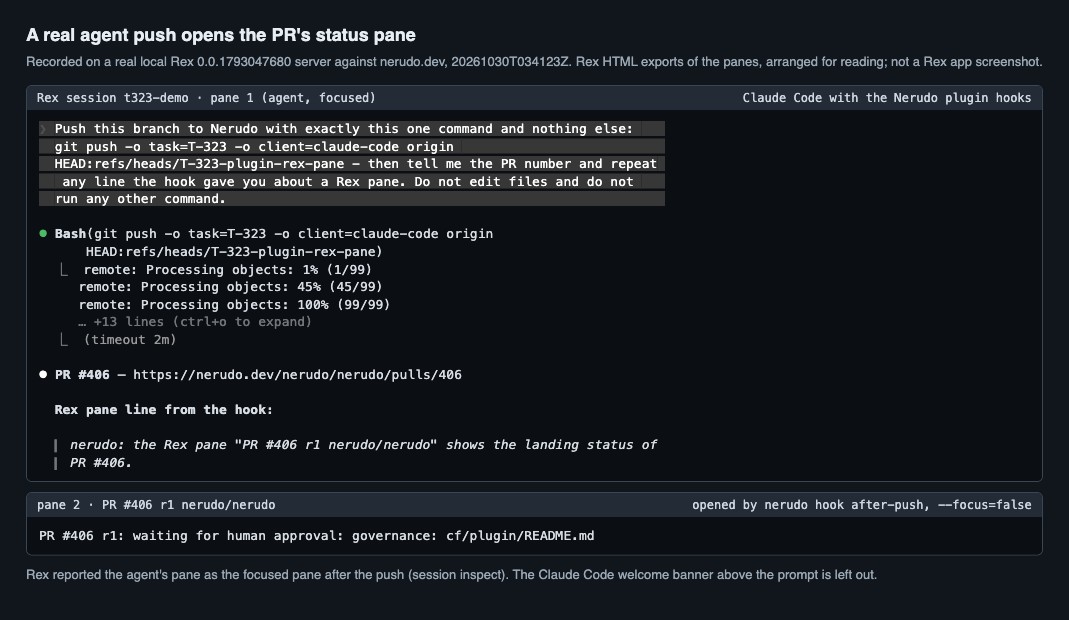Viewport: 1069px width, 620px height.
Task: Click the tree connector before 'remote: Processing objects: 1%'
Action: 63,269
